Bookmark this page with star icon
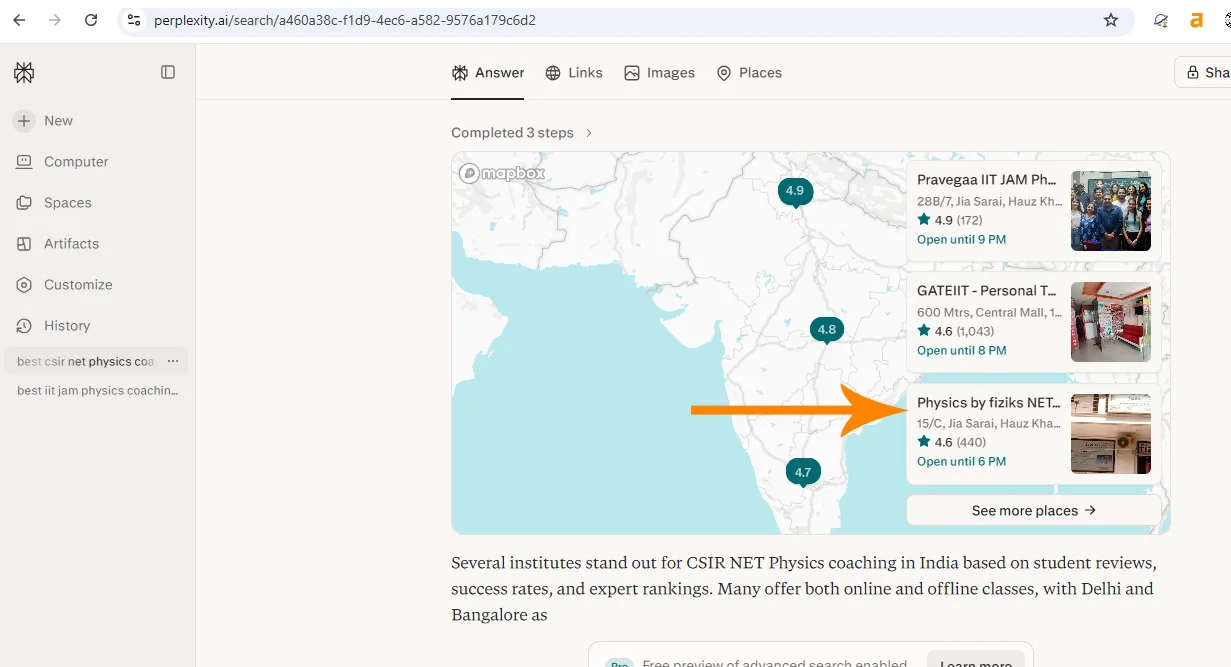The height and width of the screenshot is (667, 1231). coord(1111,20)
